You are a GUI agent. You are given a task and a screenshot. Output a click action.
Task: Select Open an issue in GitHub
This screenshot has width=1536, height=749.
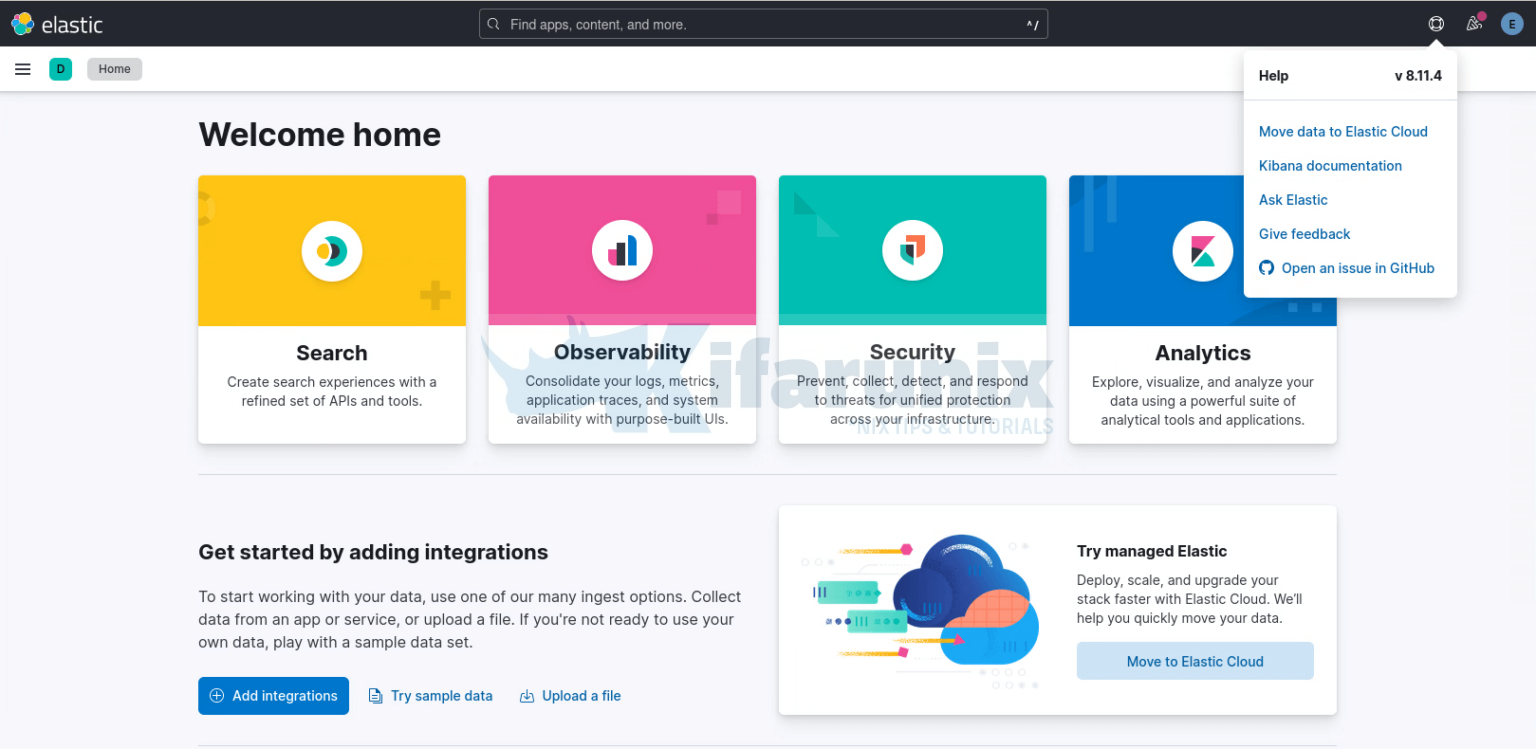[x=1356, y=268]
